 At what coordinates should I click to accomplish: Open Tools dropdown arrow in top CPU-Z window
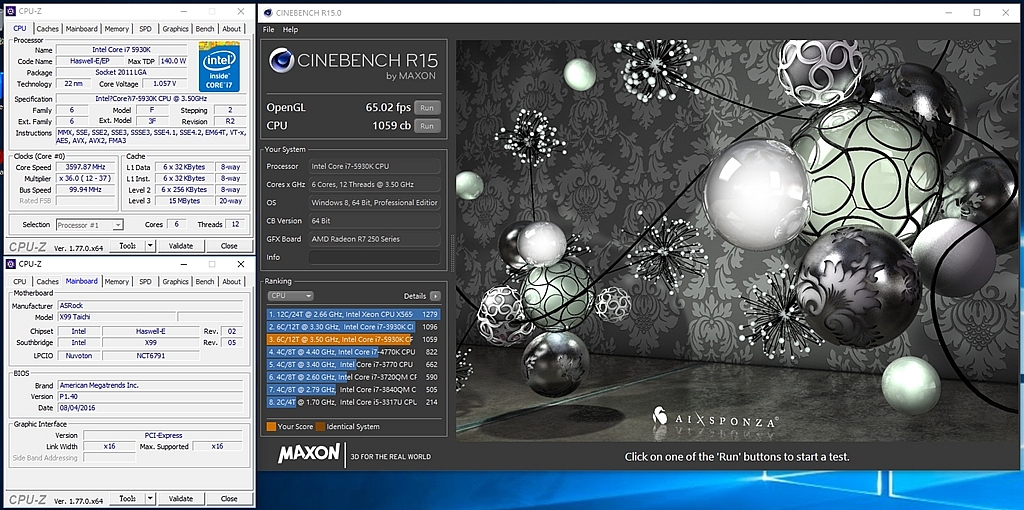pyautogui.click(x=150, y=246)
